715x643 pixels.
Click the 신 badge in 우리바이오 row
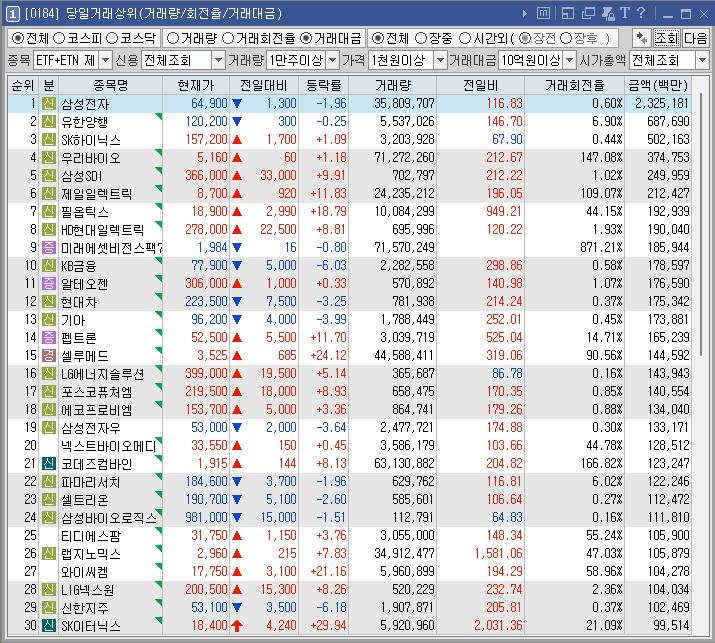pyautogui.click(x=49, y=157)
